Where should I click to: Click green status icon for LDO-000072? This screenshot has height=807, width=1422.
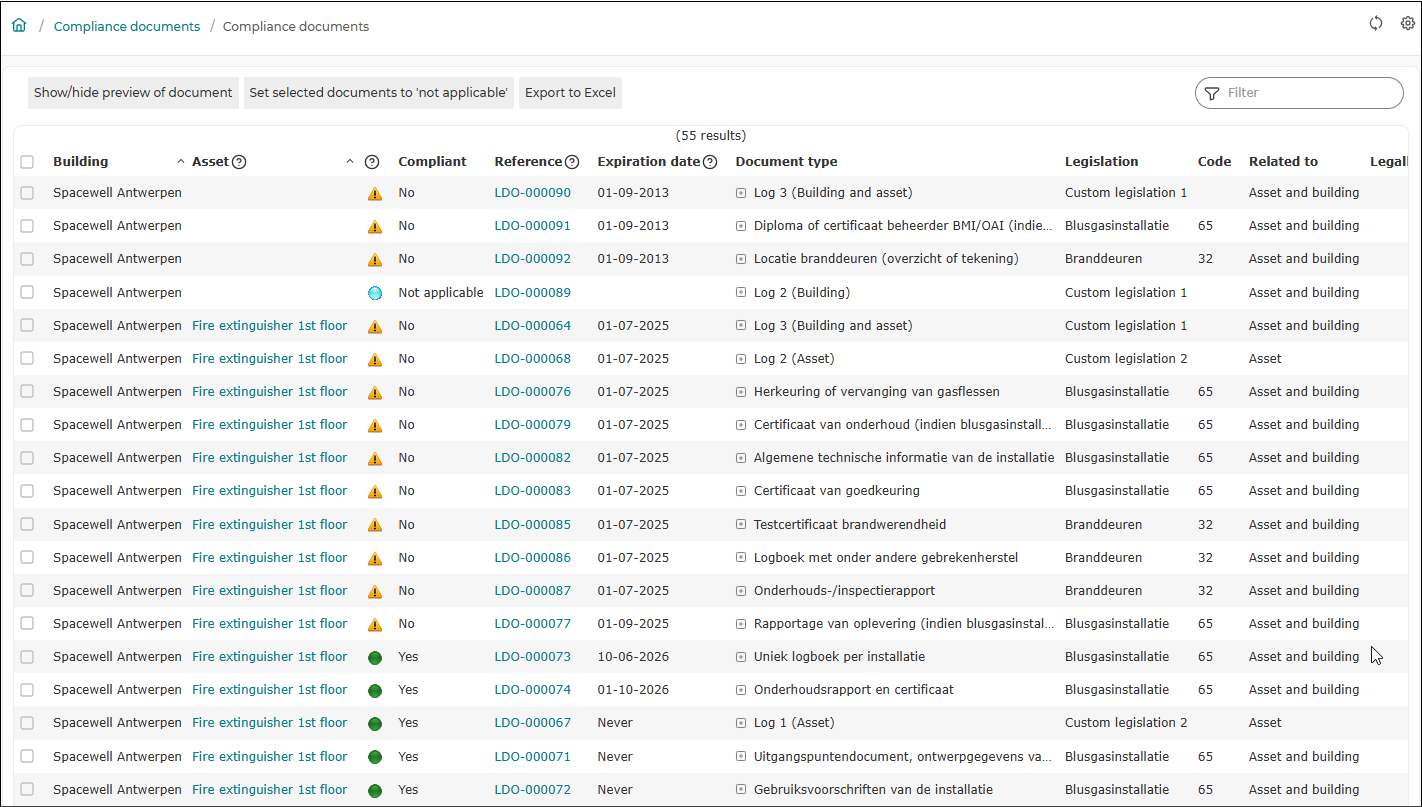[375, 790]
